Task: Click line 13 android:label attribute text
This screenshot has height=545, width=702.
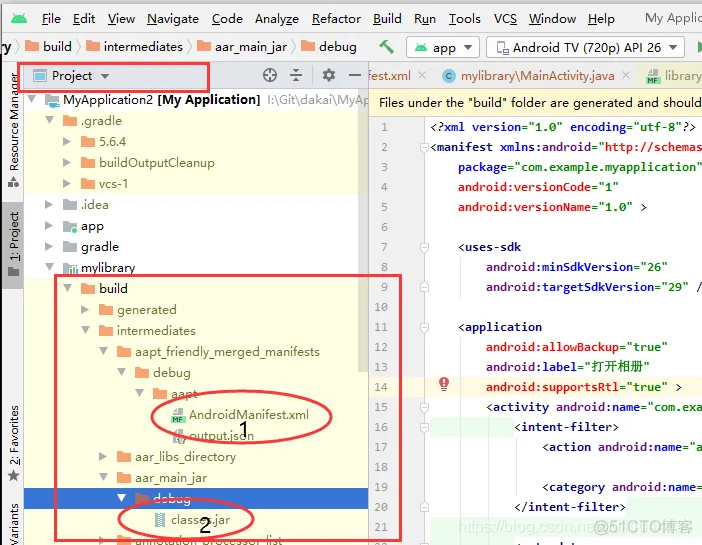Action: click(568, 367)
